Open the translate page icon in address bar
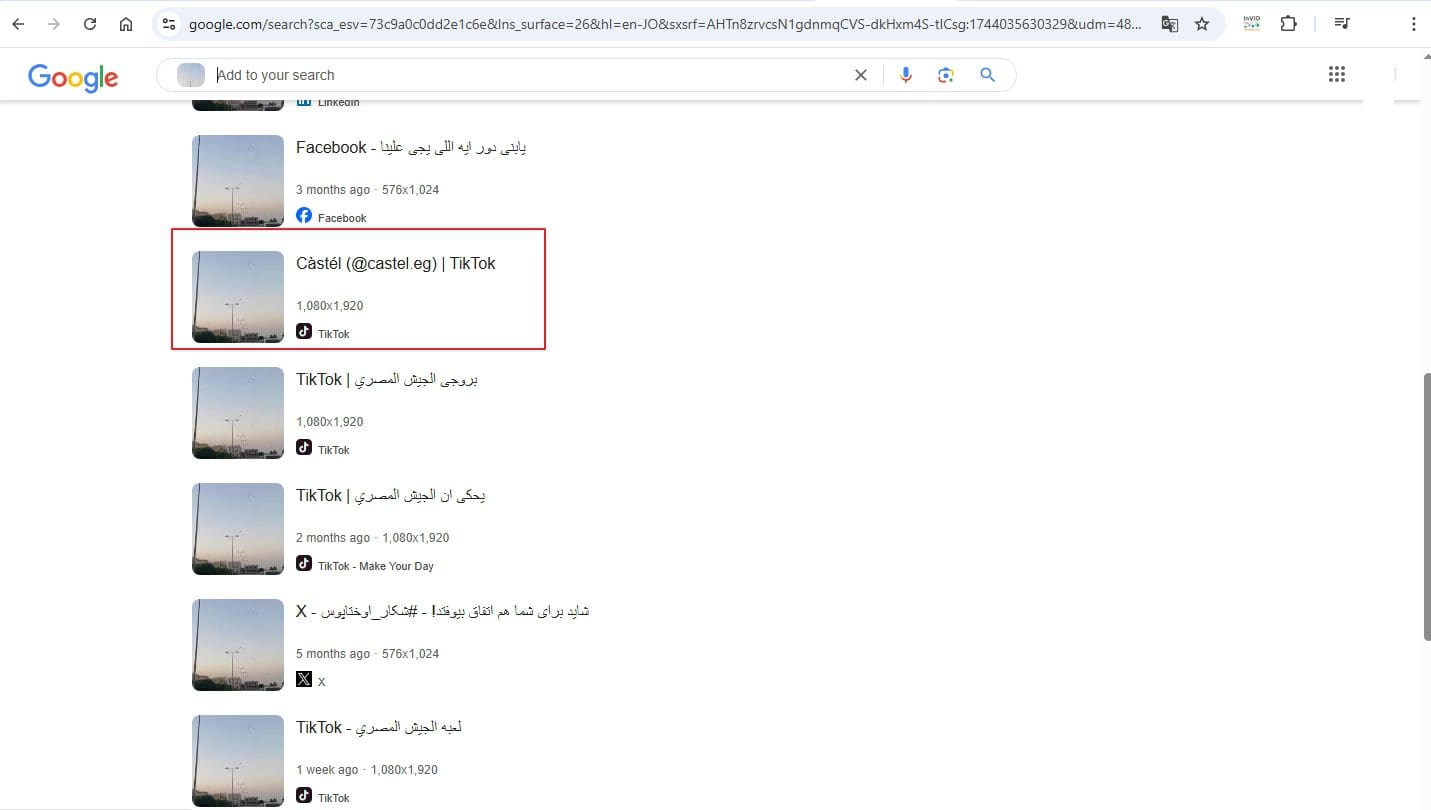The width and height of the screenshot is (1431, 810). 1169,24
